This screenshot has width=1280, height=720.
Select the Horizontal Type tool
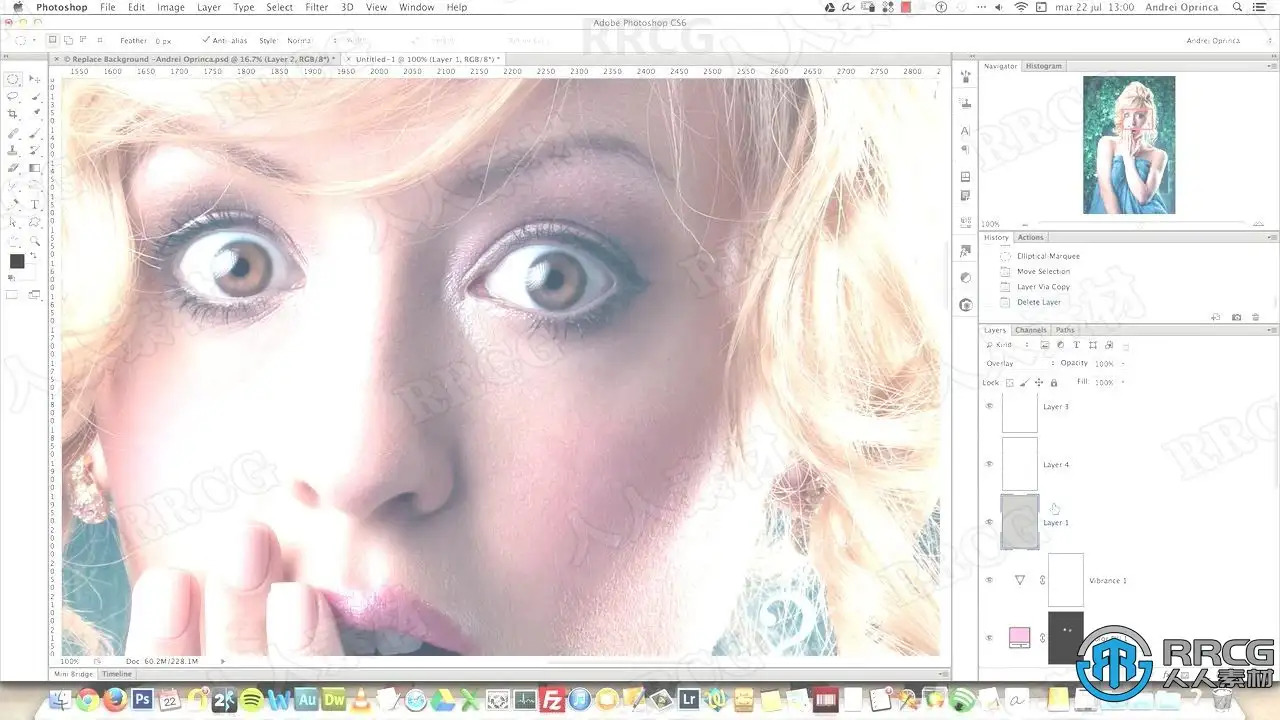click(35, 205)
